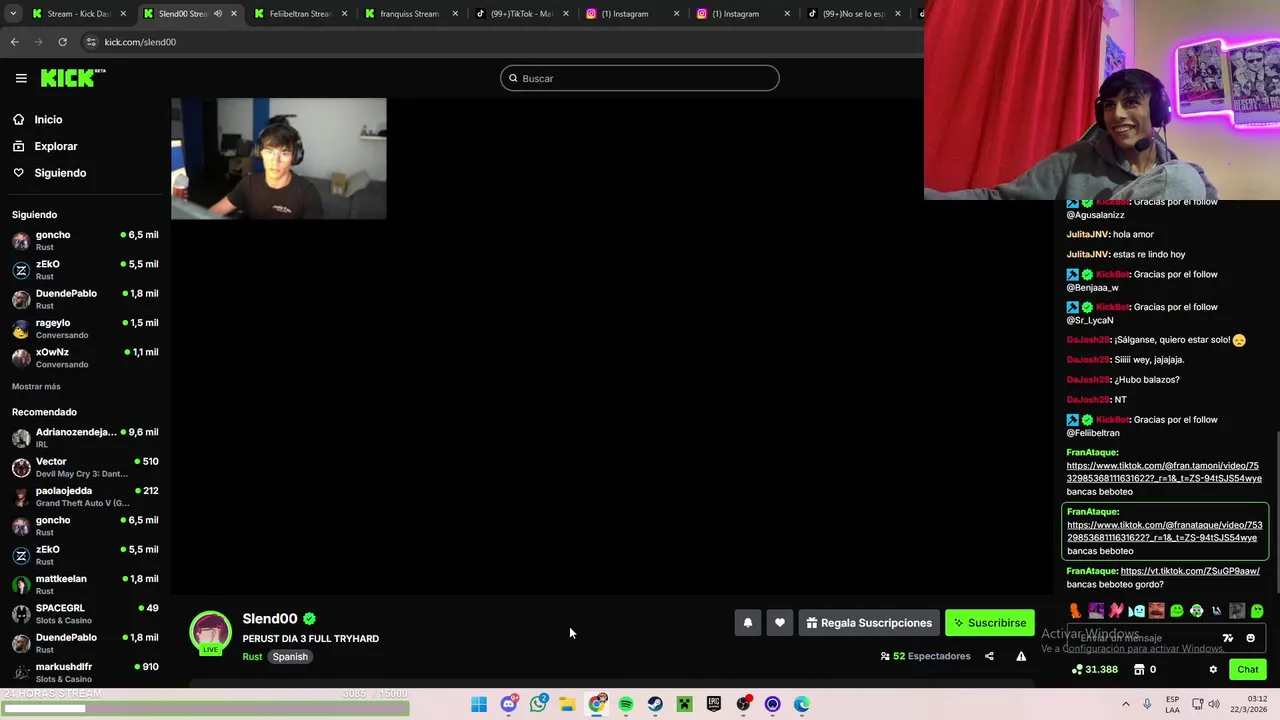Image resolution: width=1280 pixels, height=720 pixels.
Task: Click the 31.388 channel points balance
Action: [1095, 669]
